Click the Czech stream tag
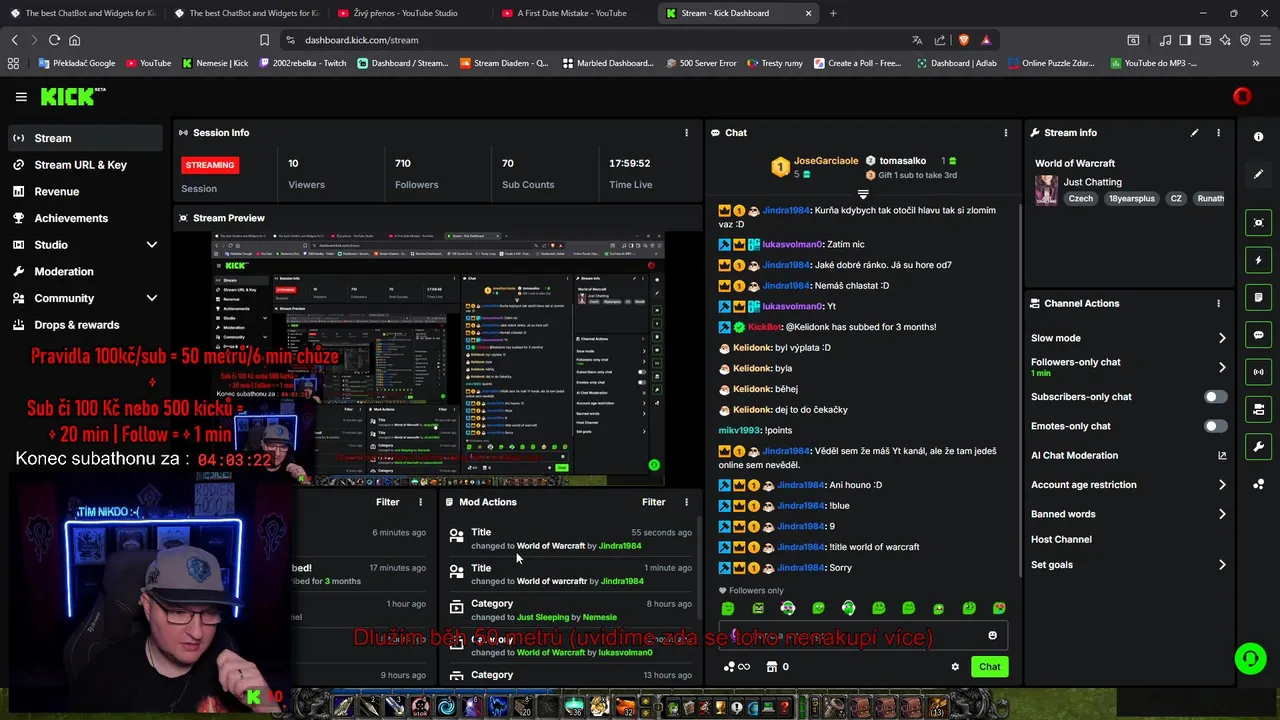 pyautogui.click(x=1080, y=199)
